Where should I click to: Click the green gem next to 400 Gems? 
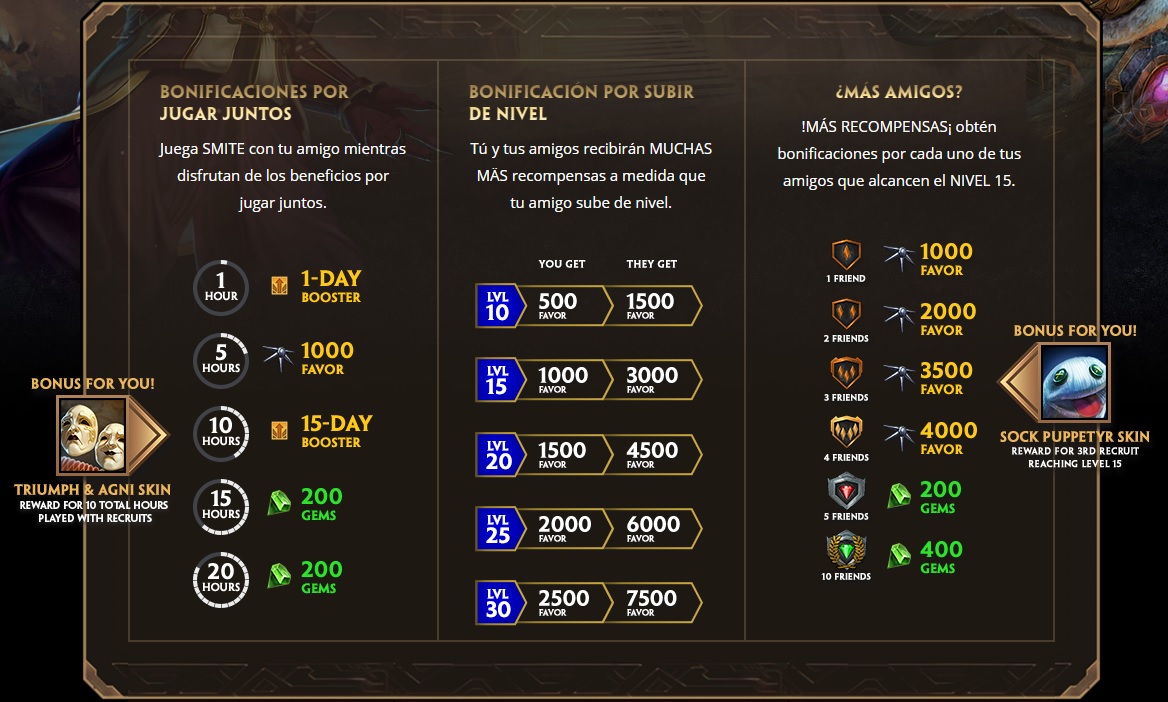[900, 556]
